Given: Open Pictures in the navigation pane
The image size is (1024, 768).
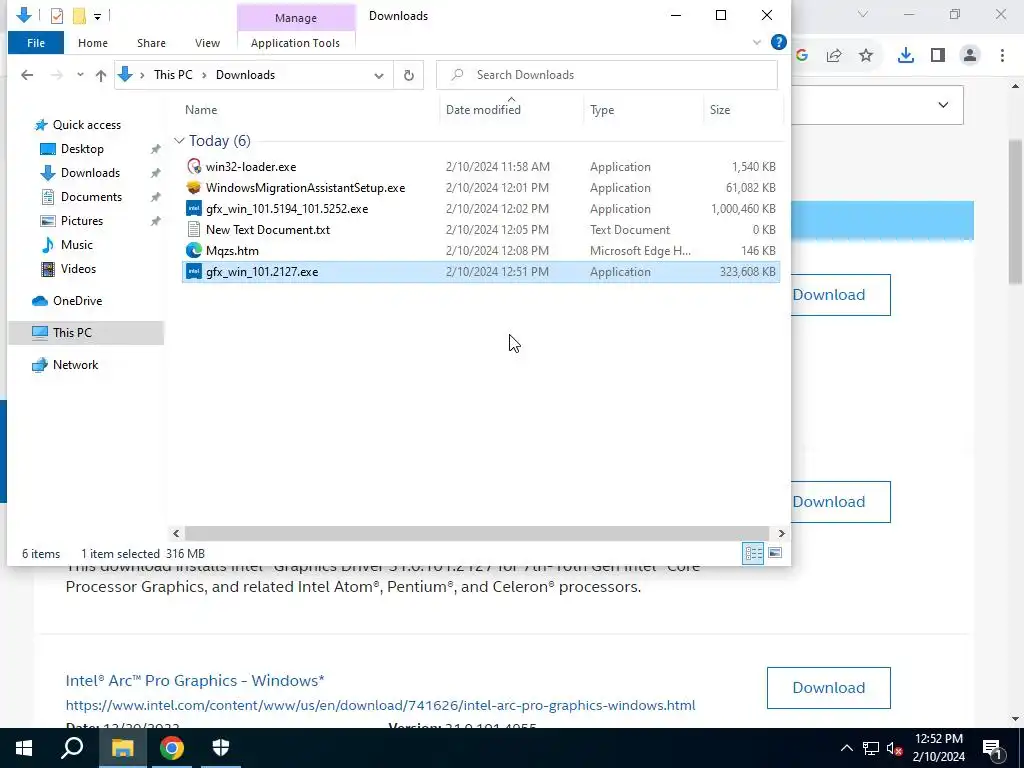Looking at the screenshot, I should [82, 221].
